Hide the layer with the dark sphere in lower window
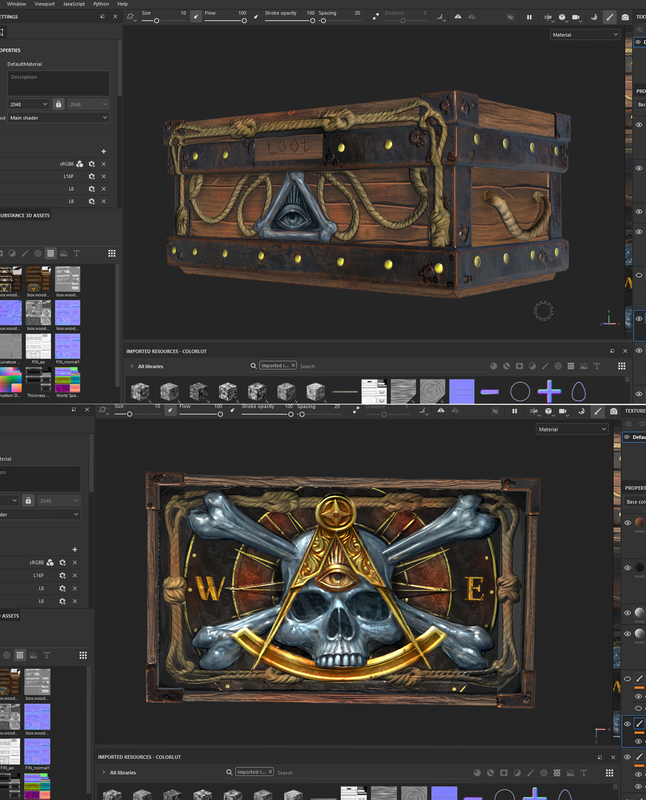The image size is (646, 800). (x=628, y=567)
